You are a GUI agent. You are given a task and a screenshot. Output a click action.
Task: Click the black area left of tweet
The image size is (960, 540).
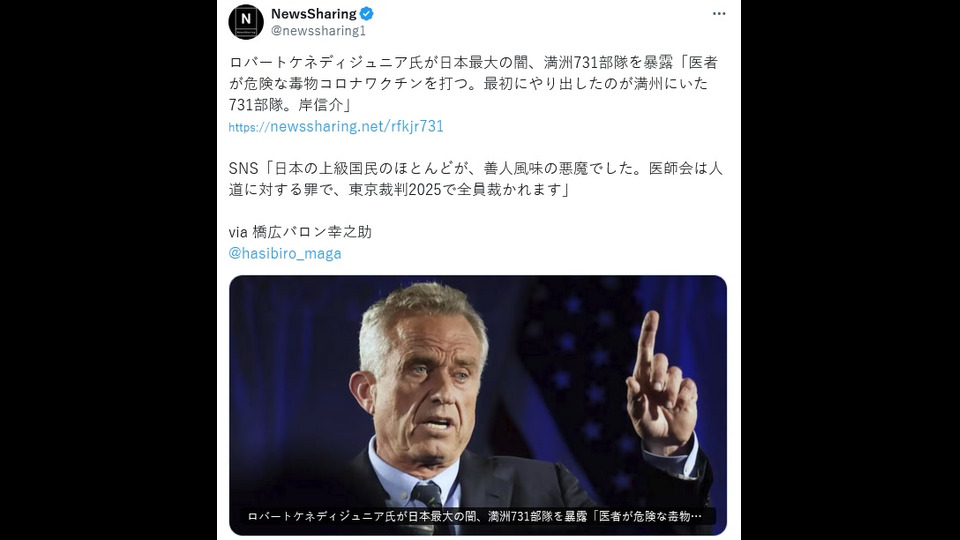[x=108, y=270]
